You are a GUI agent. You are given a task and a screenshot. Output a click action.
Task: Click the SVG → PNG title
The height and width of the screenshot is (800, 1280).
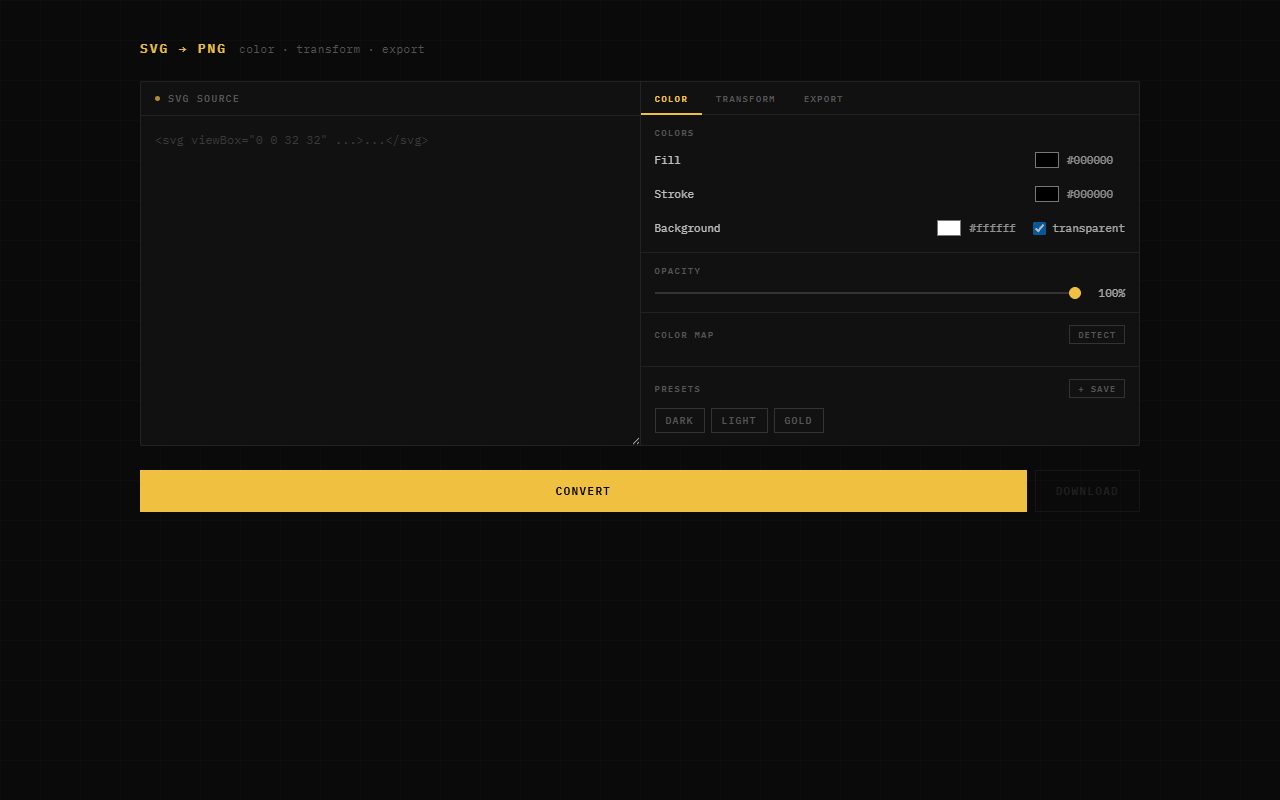coord(183,49)
